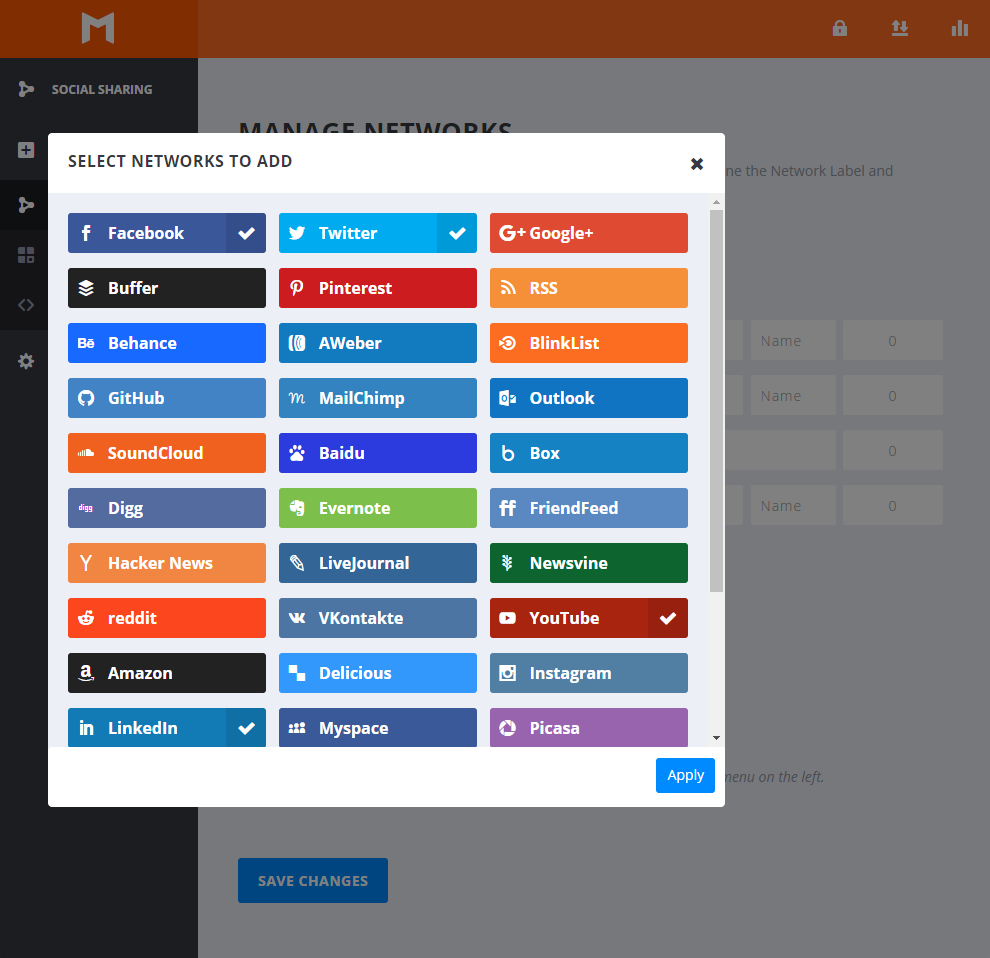
Task: Click the grid layout sidebar icon
Action: (x=26, y=255)
